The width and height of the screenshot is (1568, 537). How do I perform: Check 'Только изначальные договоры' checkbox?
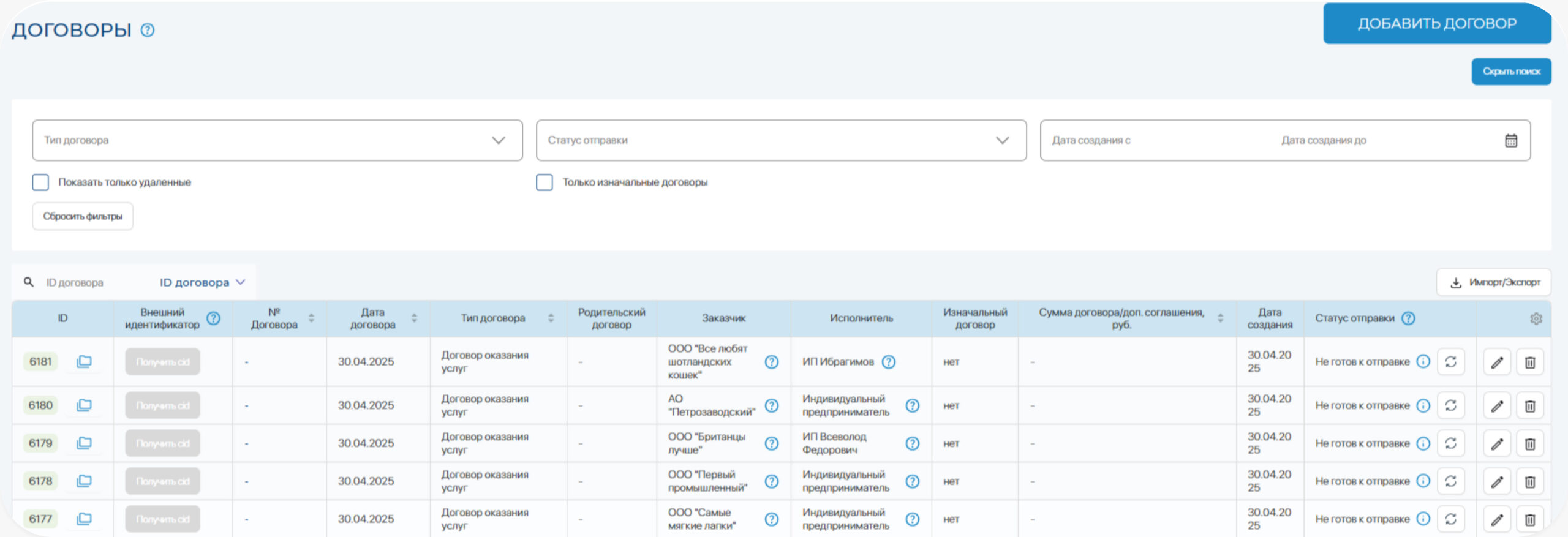click(x=545, y=182)
